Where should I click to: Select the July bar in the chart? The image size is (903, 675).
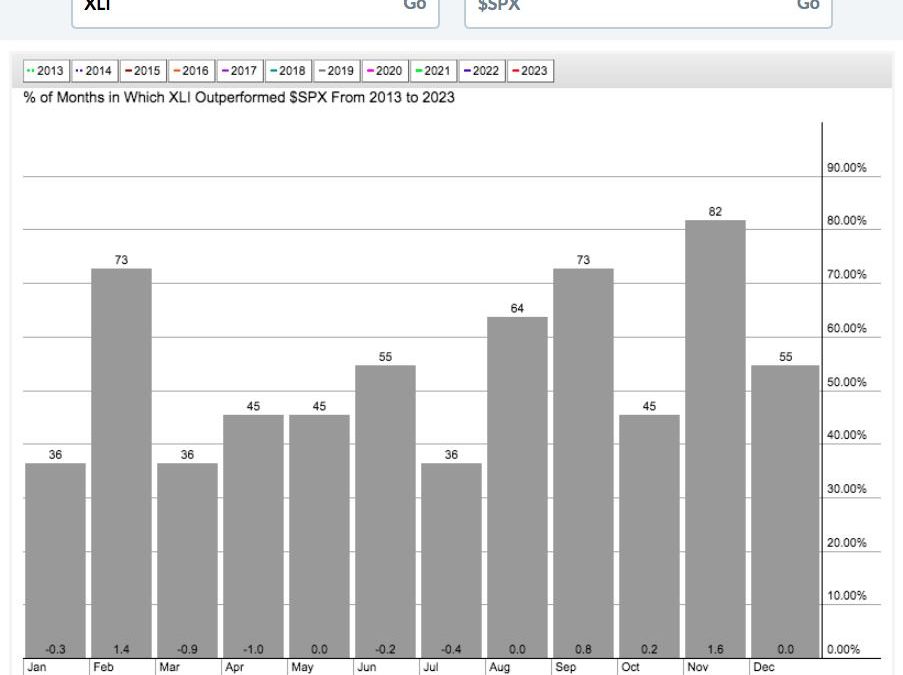pyautogui.click(x=452, y=560)
